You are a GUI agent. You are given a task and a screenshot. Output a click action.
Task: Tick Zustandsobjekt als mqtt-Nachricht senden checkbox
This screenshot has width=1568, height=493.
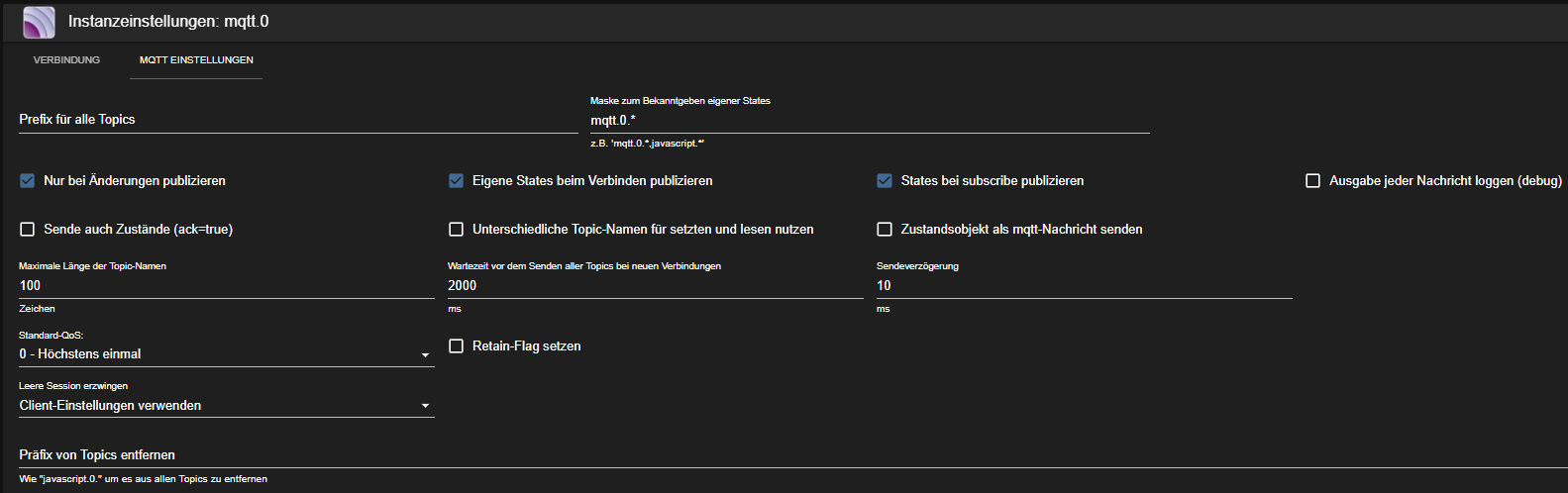click(885, 230)
